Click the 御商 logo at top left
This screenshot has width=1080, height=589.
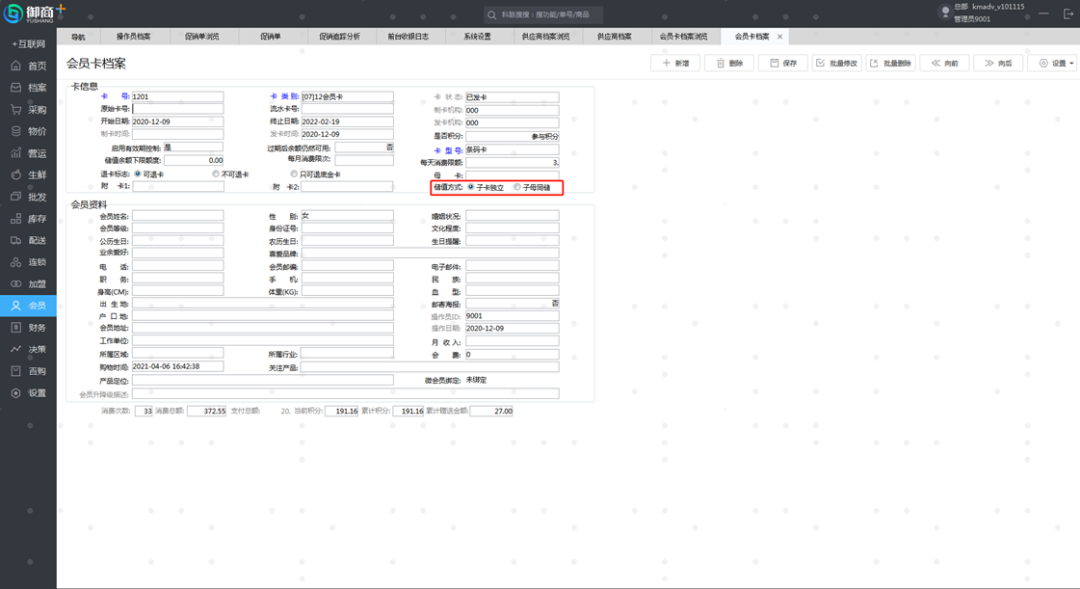pyautogui.click(x=34, y=12)
